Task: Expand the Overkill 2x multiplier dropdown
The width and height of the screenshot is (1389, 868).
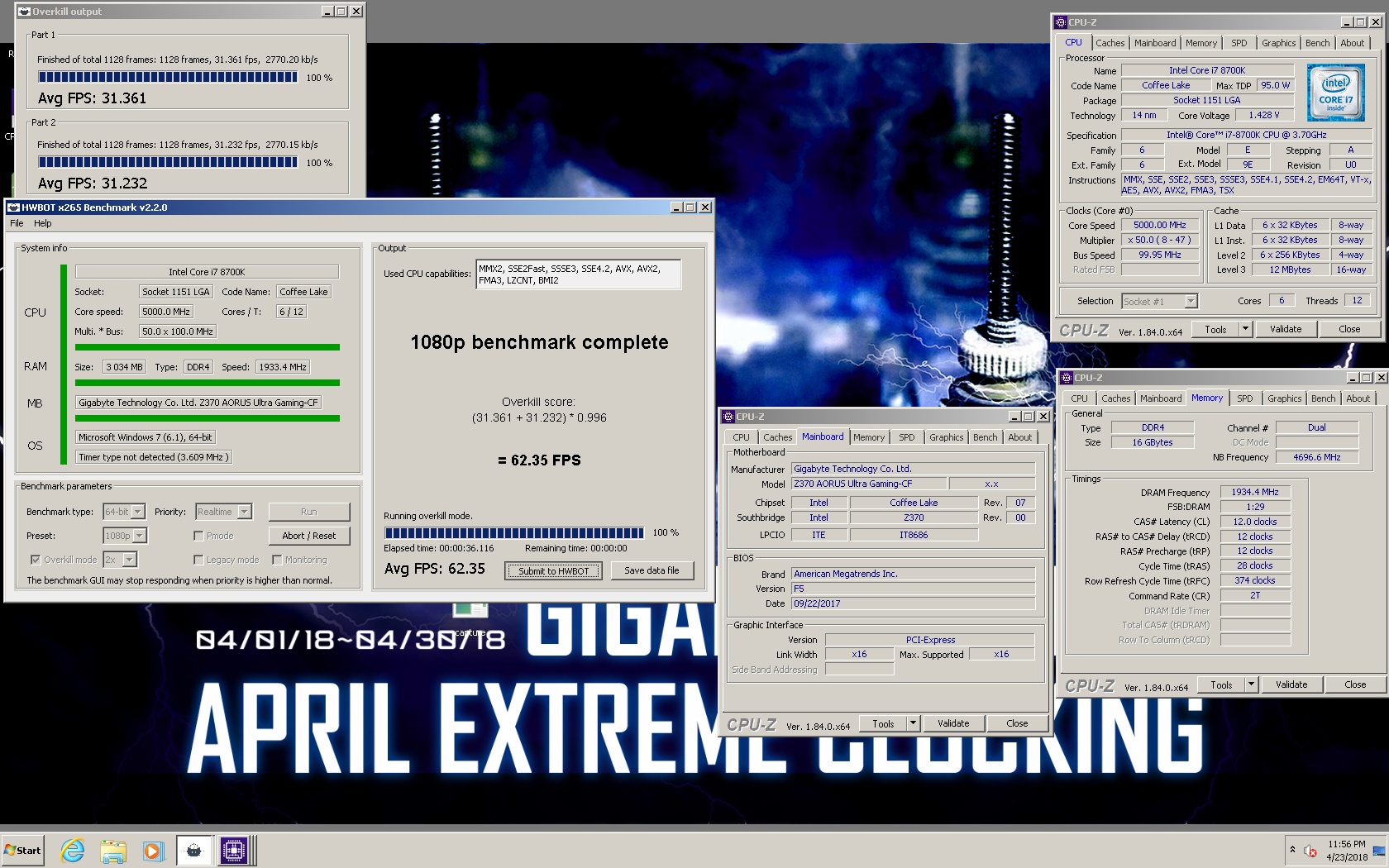Action: [x=130, y=560]
